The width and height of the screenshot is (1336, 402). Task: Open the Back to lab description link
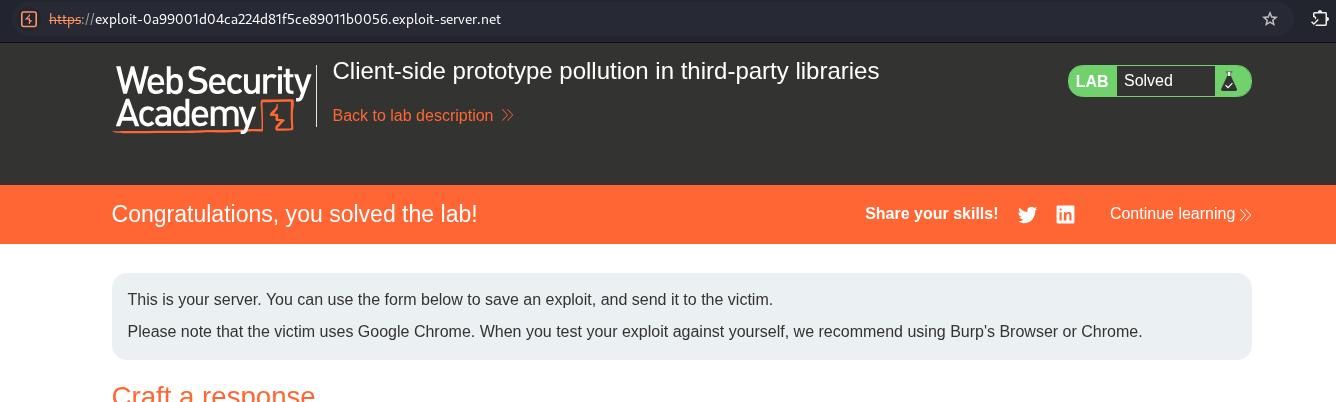pyautogui.click(x=412, y=116)
